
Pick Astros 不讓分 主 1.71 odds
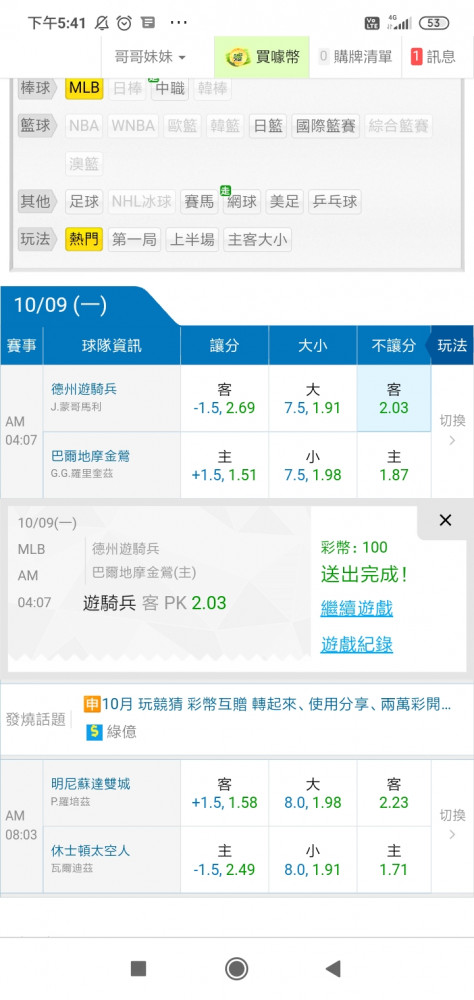(394, 860)
